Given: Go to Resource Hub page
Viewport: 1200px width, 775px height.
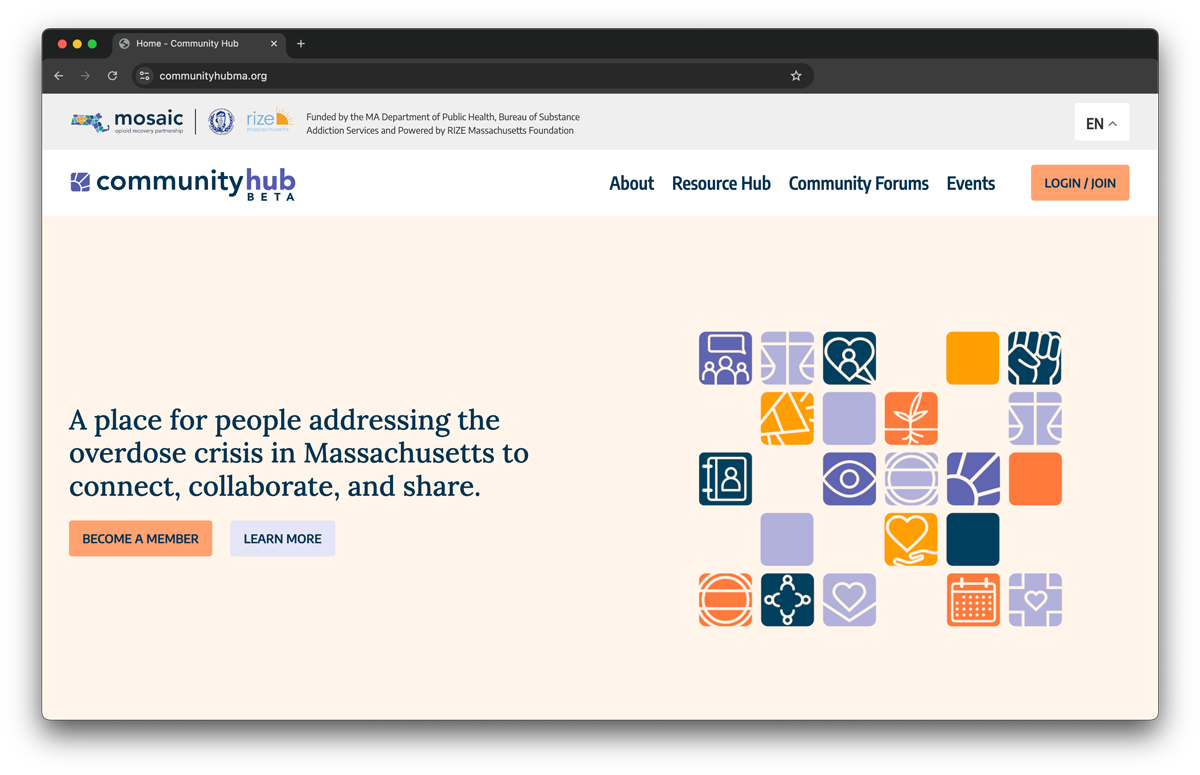Looking at the screenshot, I should pos(721,184).
